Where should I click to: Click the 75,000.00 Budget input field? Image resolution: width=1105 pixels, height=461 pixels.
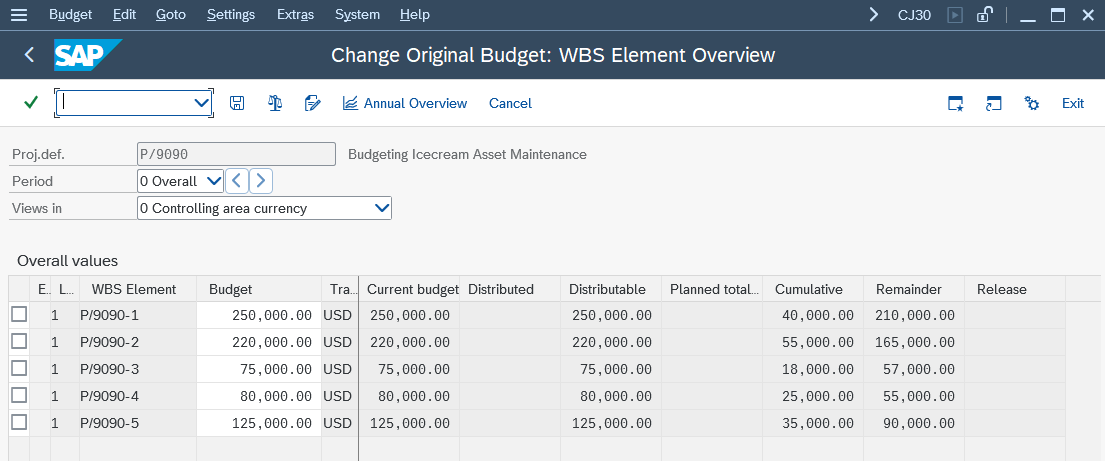(x=259, y=369)
